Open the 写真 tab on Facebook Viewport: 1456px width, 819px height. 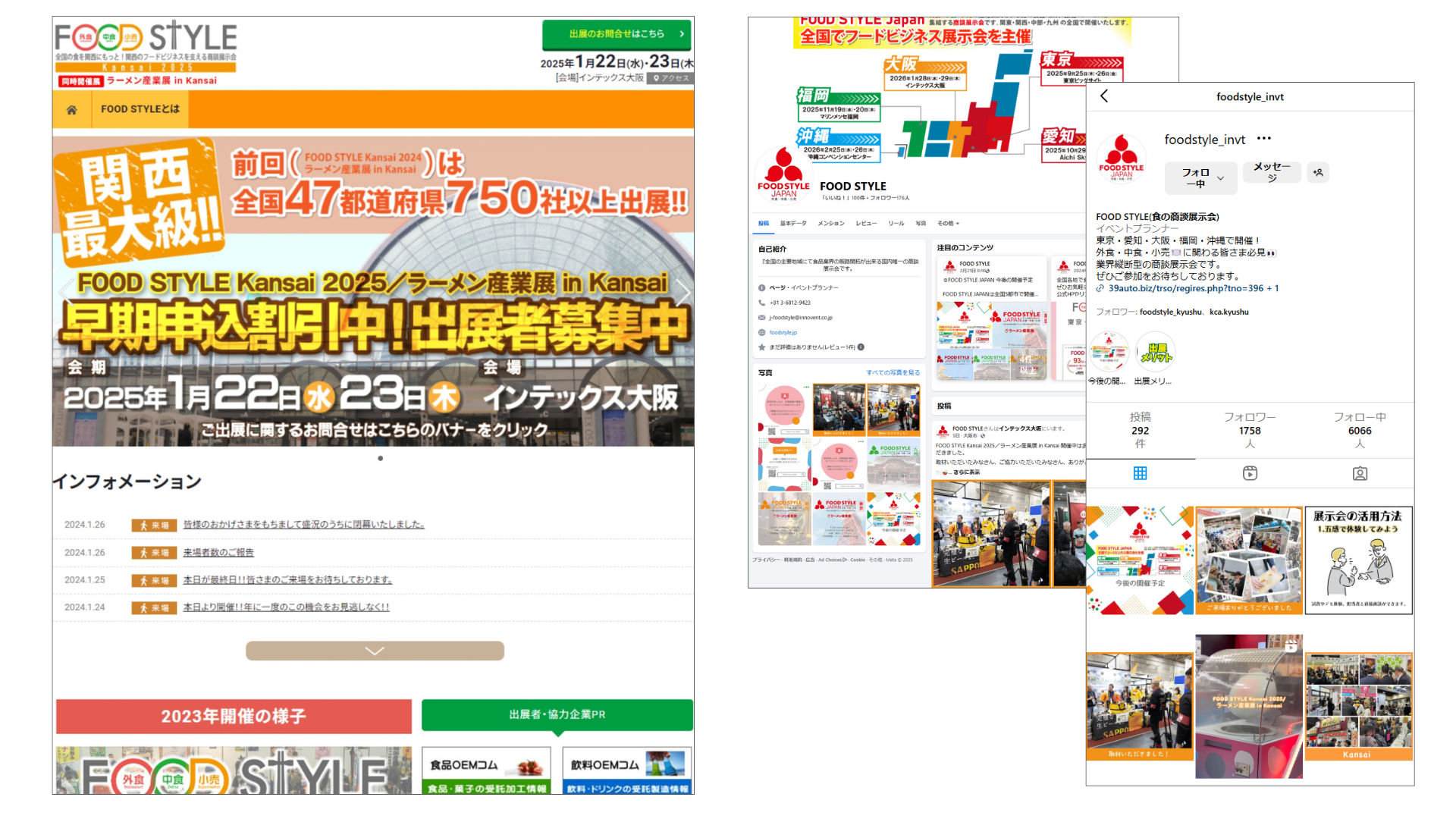(921, 224)
